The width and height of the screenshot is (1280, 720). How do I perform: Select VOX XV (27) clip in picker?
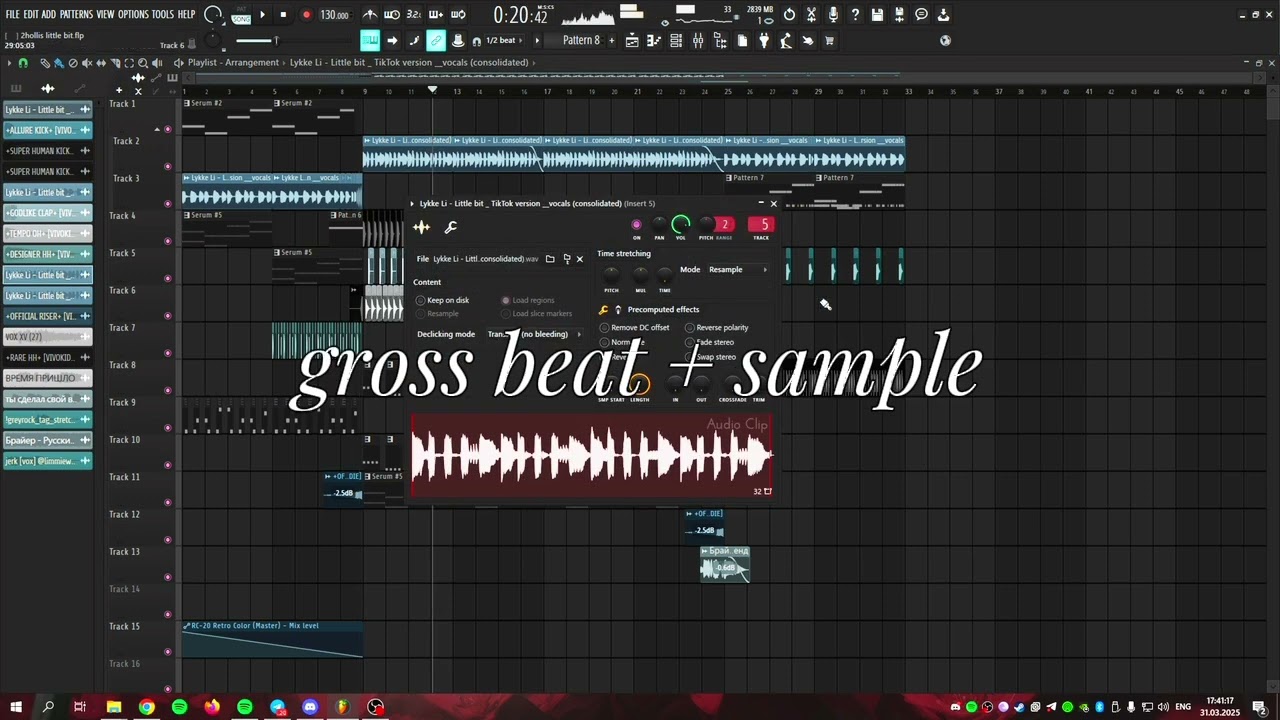click(48, 337)
